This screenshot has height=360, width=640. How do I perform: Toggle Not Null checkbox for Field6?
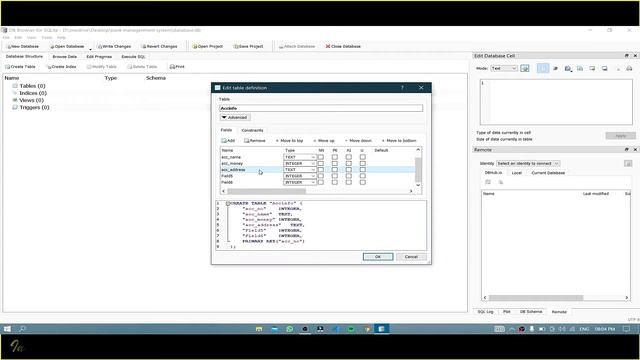click(x=321, y=182)
